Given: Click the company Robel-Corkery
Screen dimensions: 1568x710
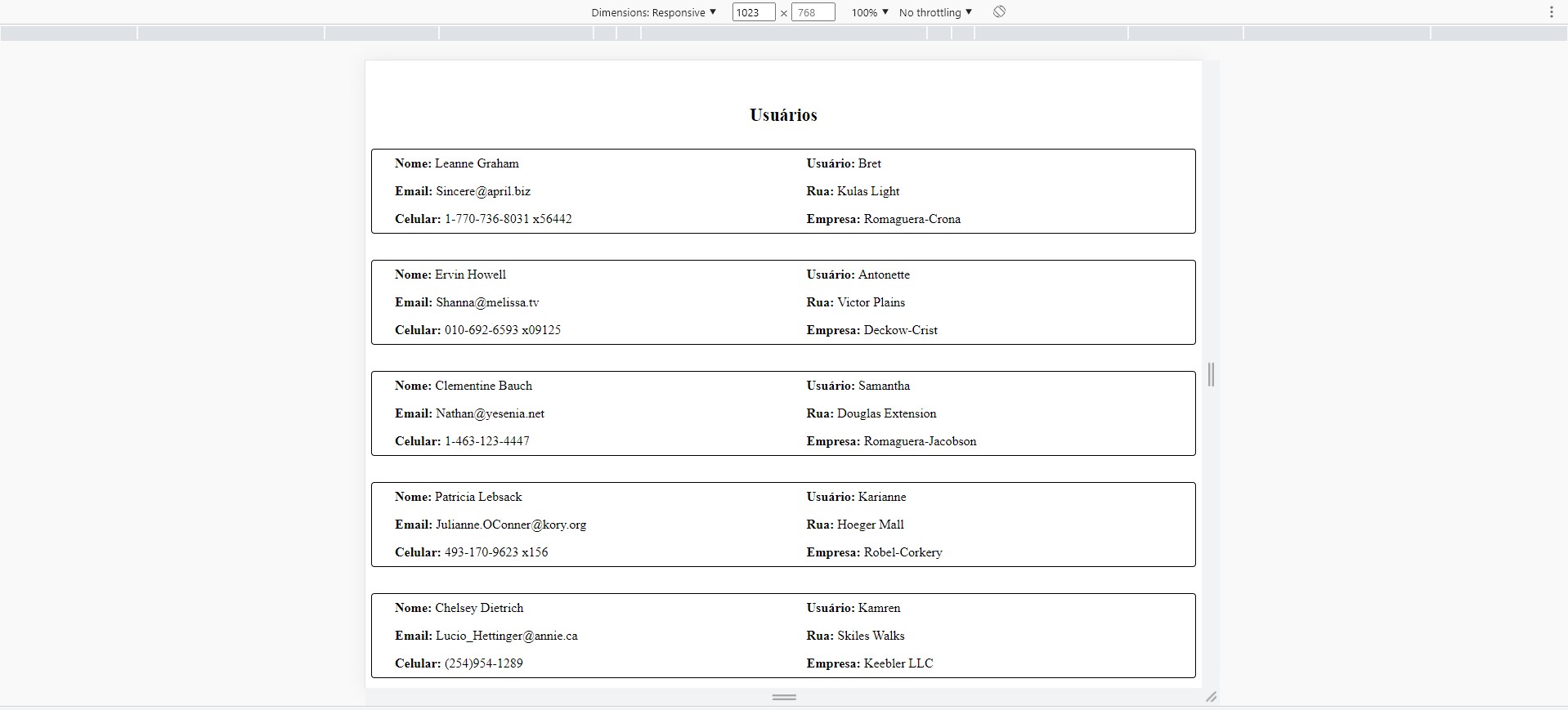Looking at the screenshot, I should [903, 552].
